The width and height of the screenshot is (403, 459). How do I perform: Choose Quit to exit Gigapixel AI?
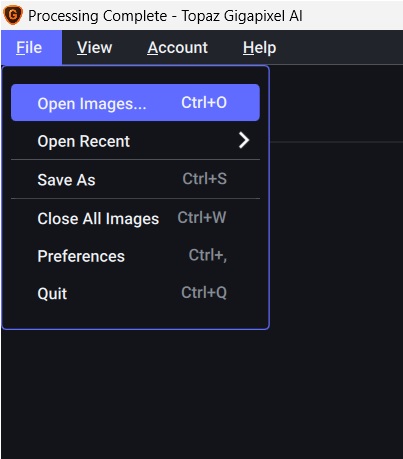pos(135,293)
